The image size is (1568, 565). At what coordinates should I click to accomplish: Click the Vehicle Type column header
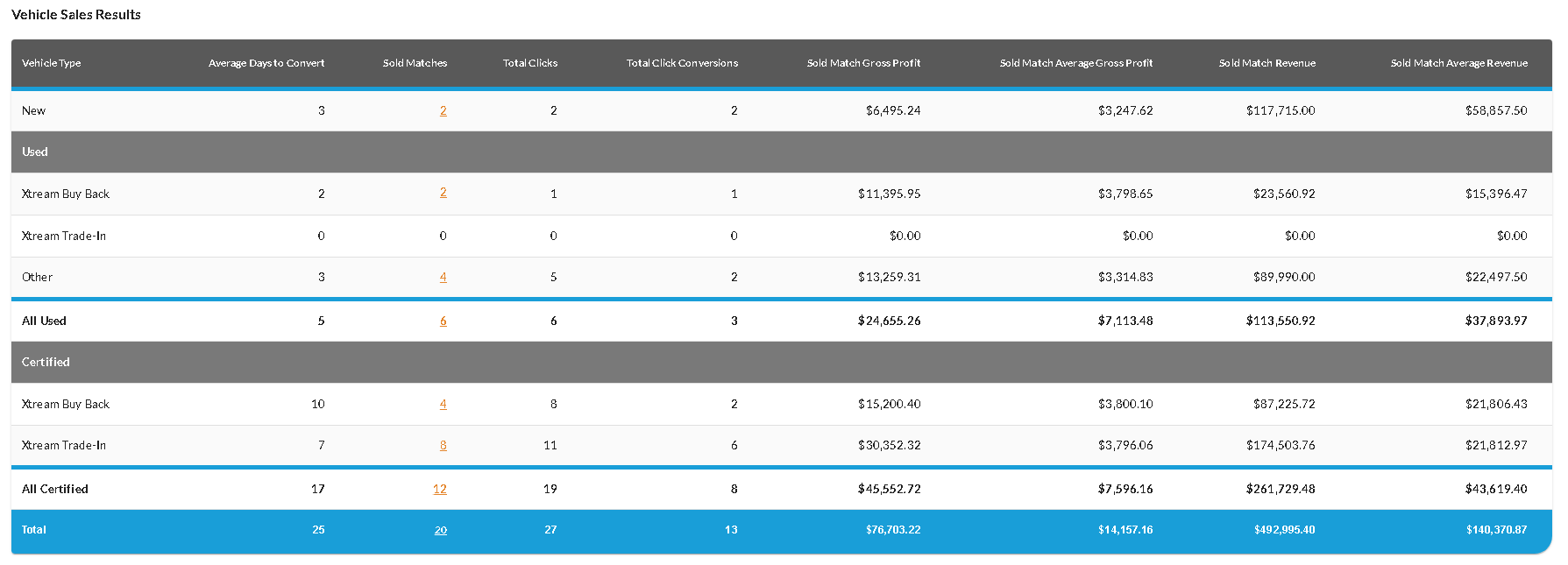pos(52,63)
